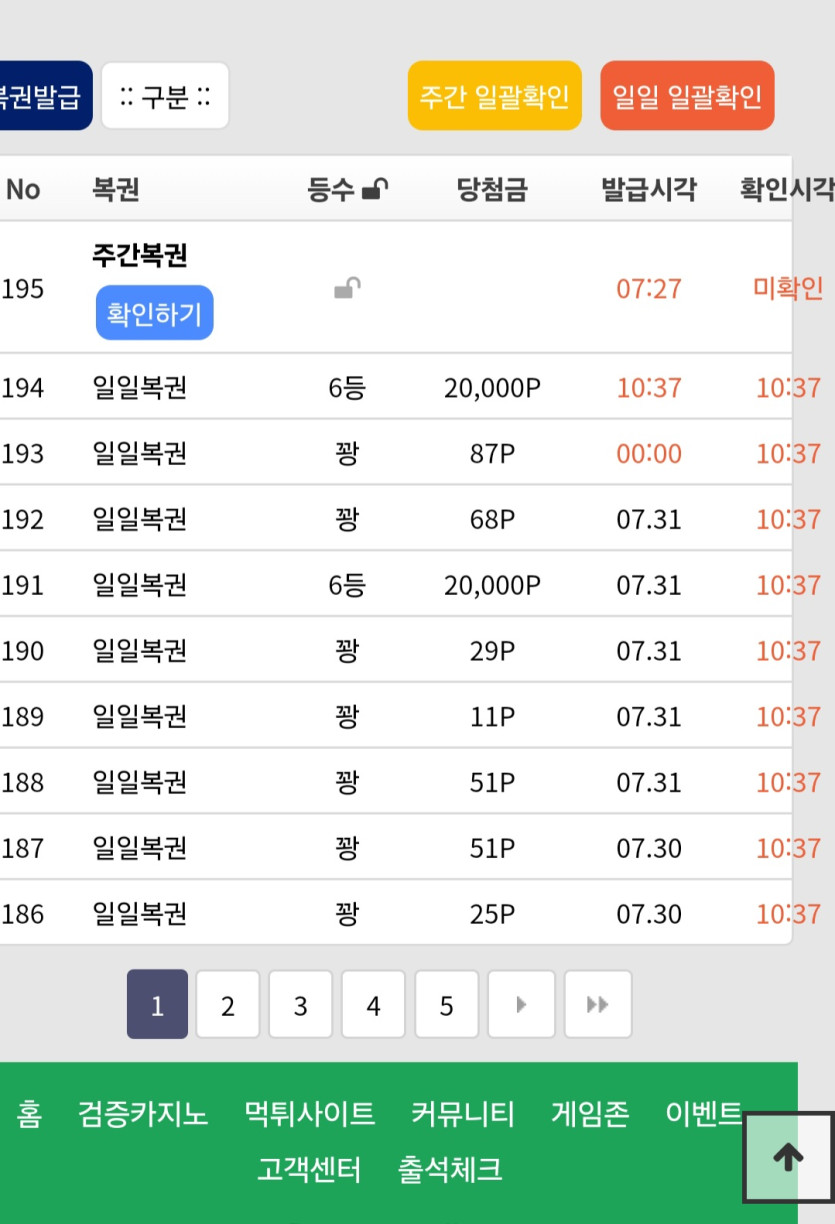Click 07.30 issue date in row 187

point(649,848)
